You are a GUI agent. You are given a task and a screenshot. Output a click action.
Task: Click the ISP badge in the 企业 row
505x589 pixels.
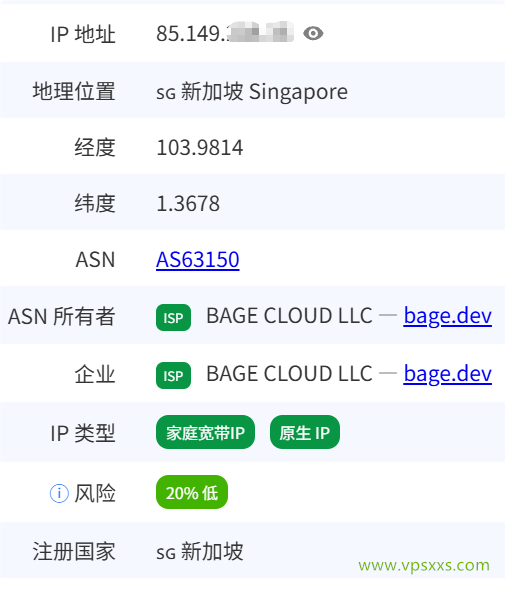click(x=173, y=375)
